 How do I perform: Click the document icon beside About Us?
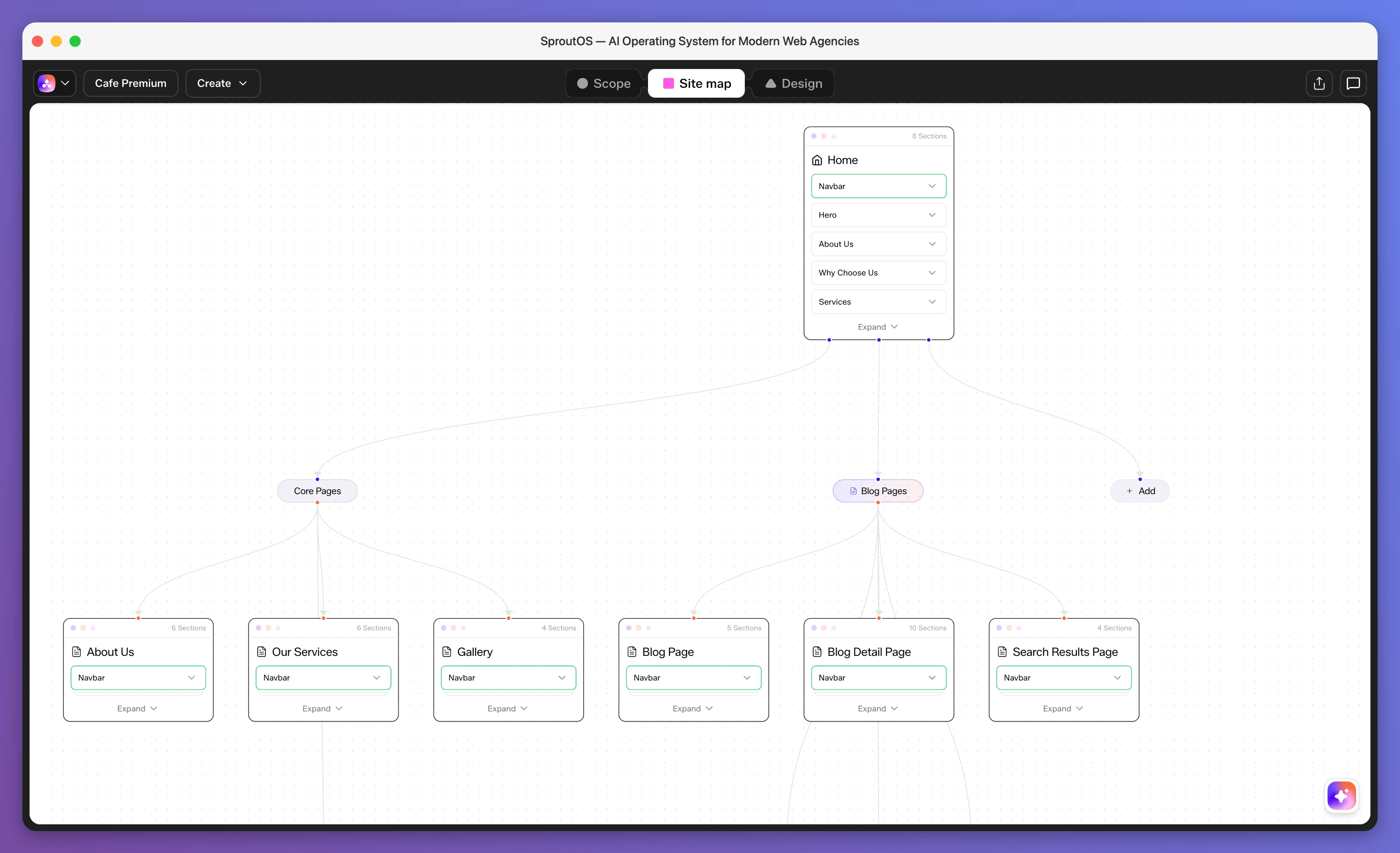pyautogui.click(x=77, y=652)
